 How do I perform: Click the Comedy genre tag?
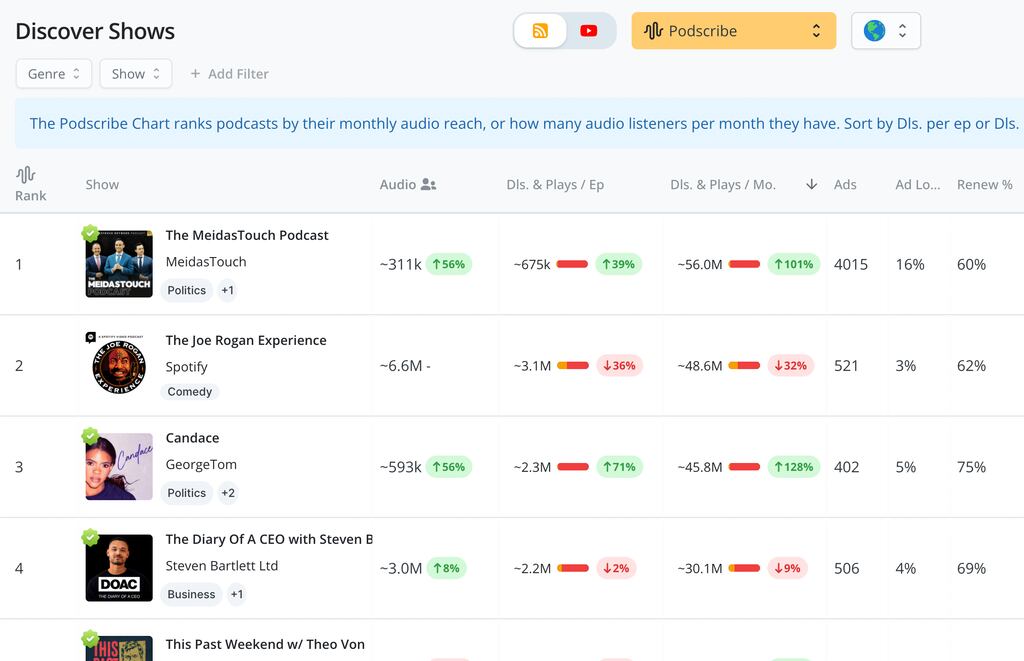pyautogui.click(x=190, y=392)
